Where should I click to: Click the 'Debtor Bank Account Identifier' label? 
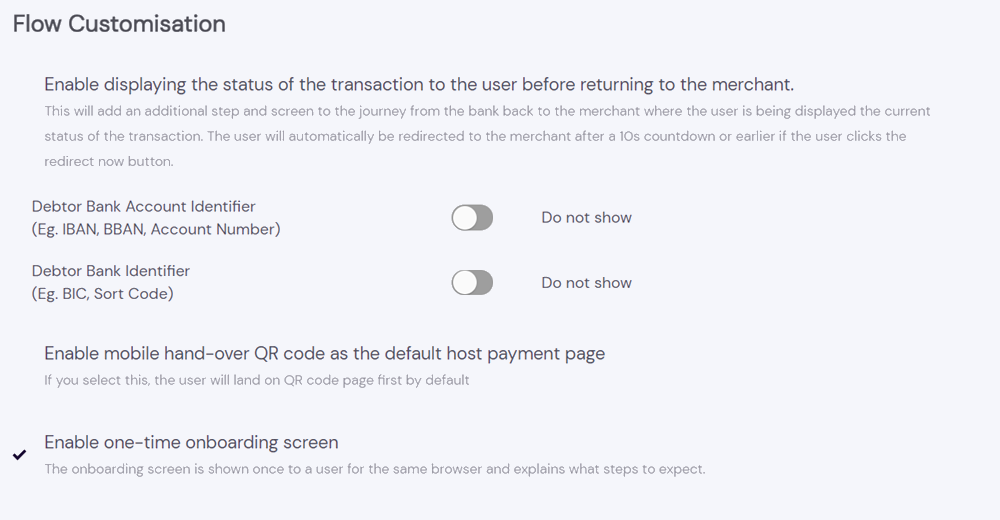pos(143,207)
